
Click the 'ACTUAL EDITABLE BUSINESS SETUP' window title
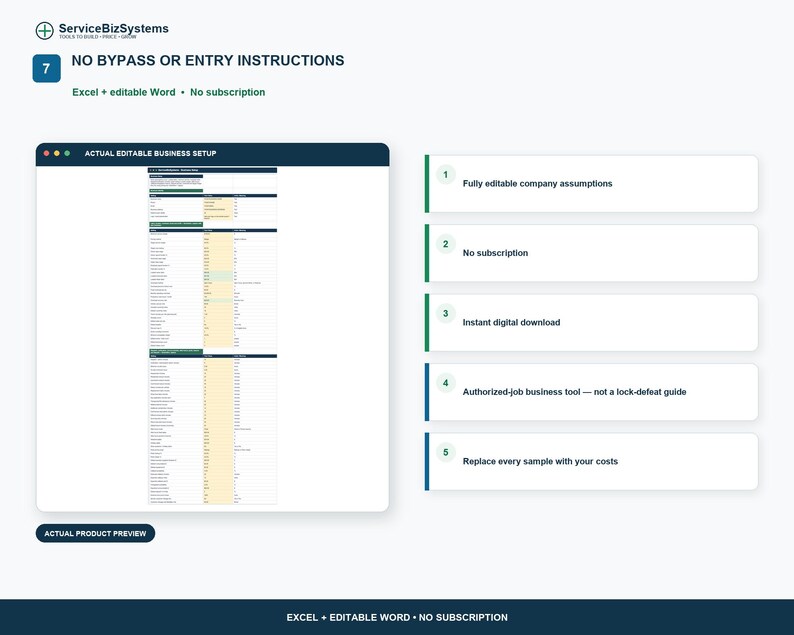pos(150,153)
